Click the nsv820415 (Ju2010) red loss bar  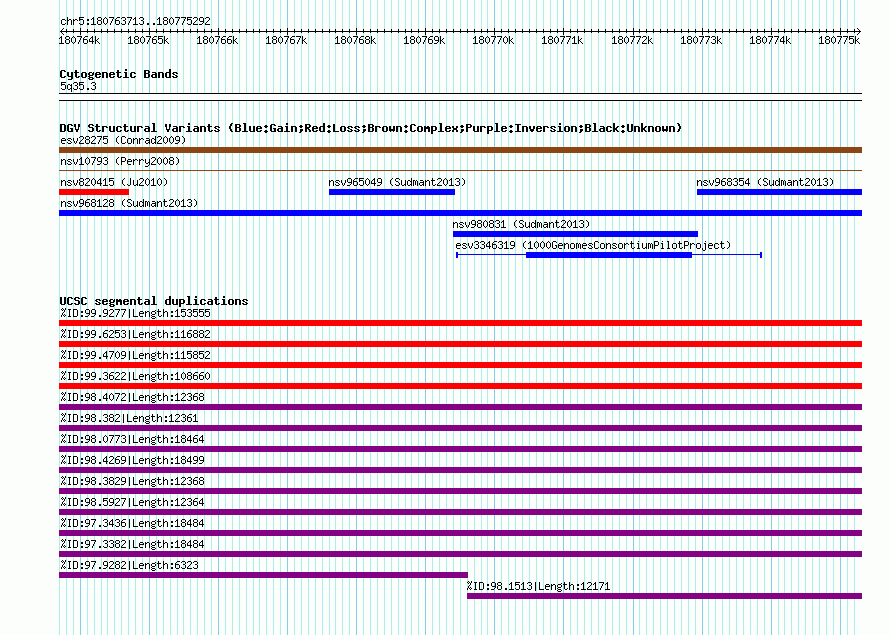coord(94,192)
